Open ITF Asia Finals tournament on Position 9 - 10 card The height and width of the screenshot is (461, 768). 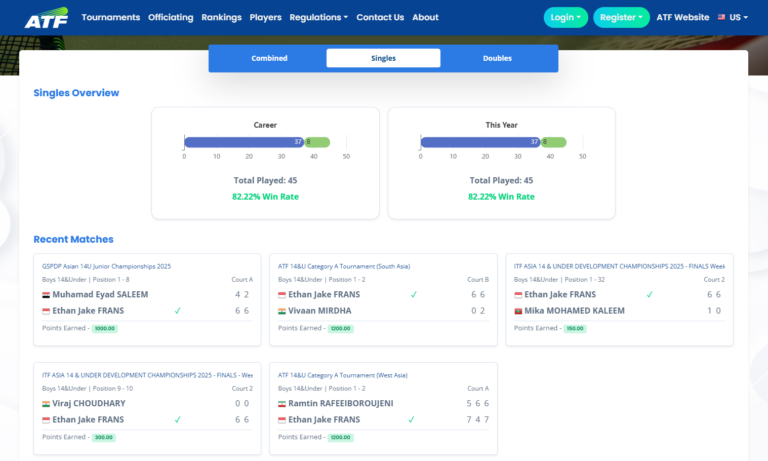(x=147, y=375)
